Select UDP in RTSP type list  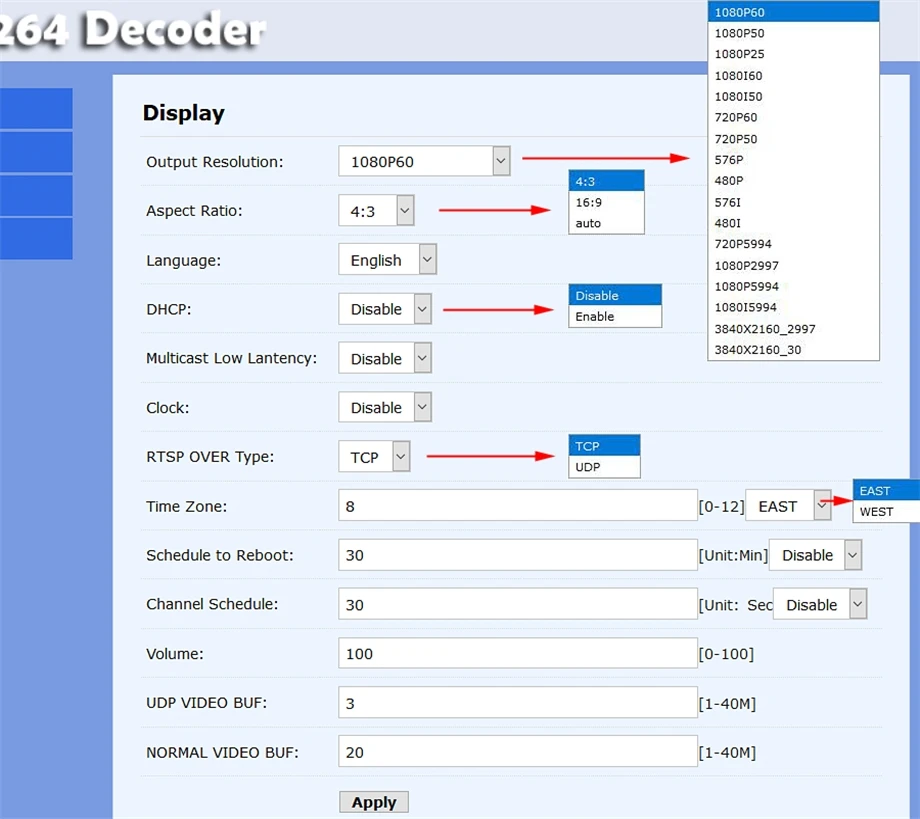(587, 467)
